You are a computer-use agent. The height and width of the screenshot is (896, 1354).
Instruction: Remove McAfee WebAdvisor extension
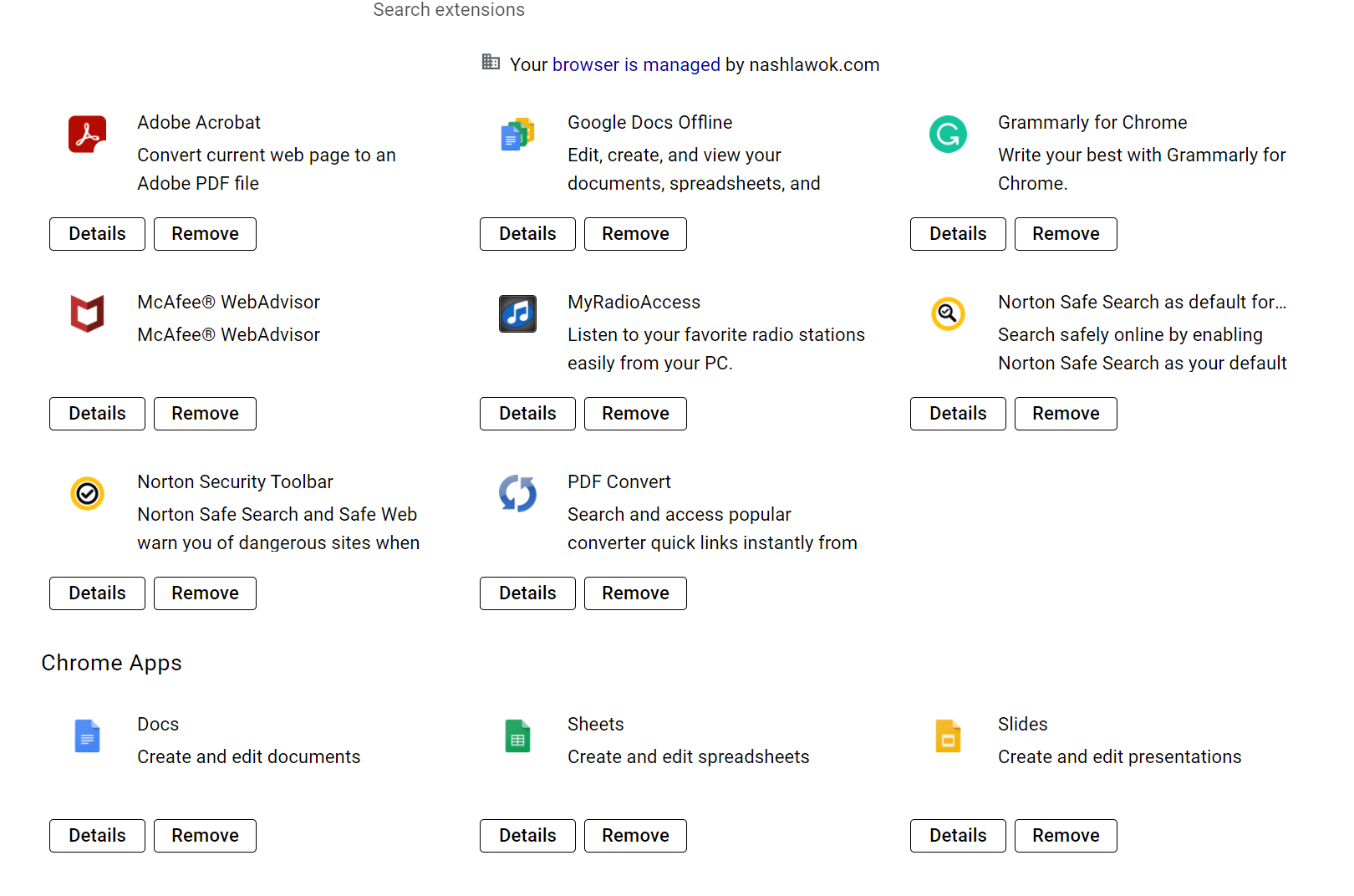(205, 414)
